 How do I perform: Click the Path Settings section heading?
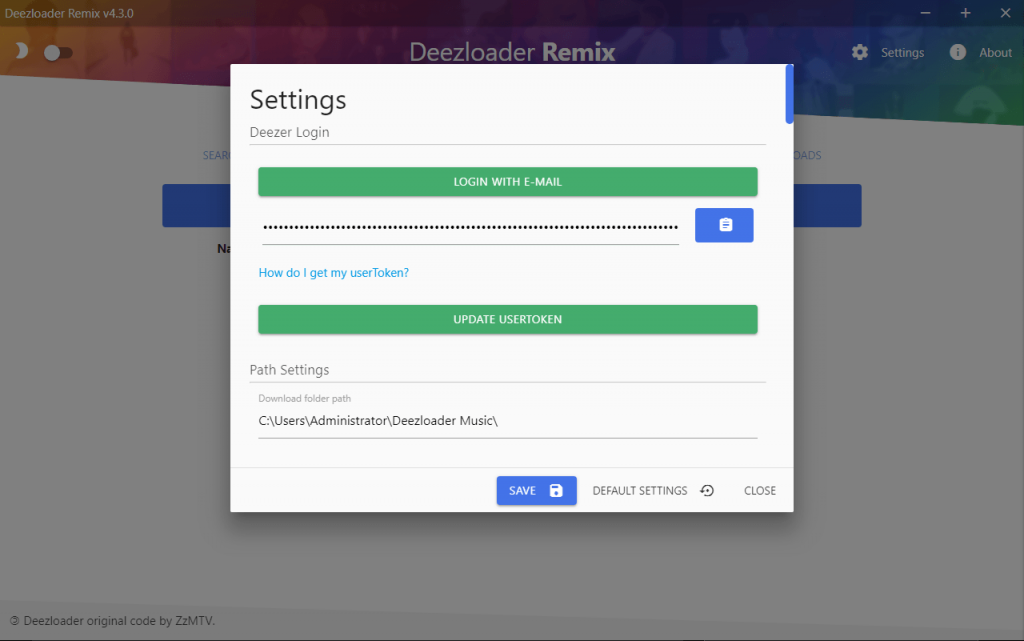pyautogui.click(x=289, y=369)
